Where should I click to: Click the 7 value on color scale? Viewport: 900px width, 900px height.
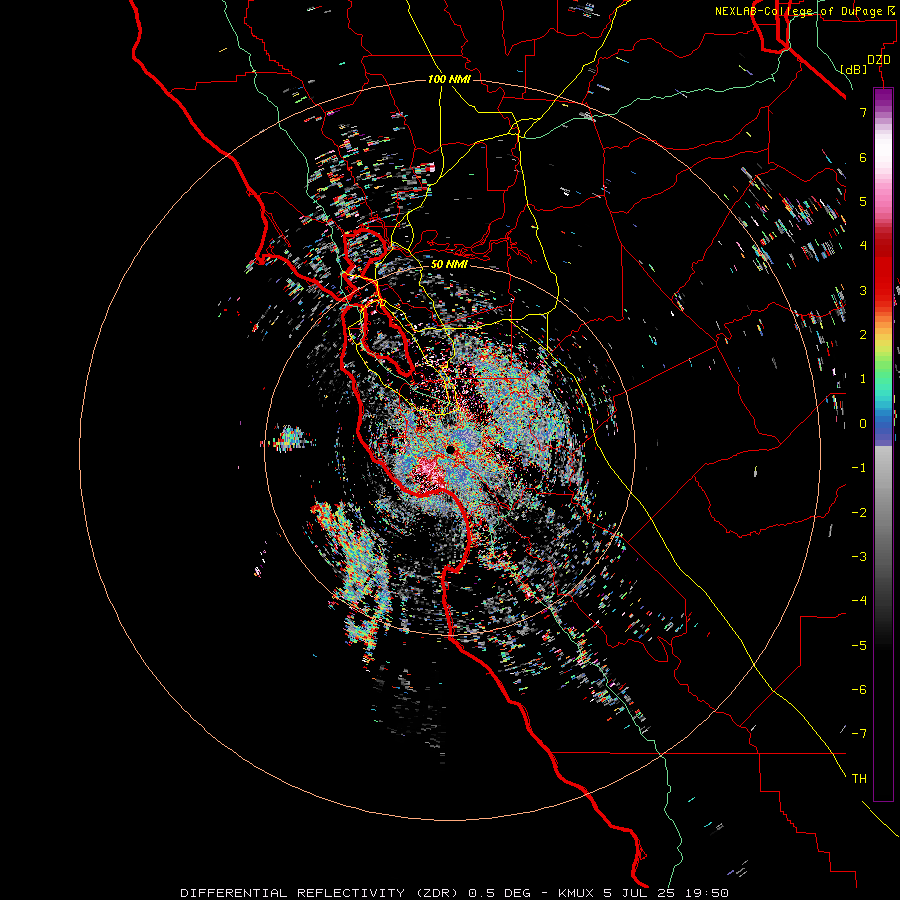coord(863,112)
